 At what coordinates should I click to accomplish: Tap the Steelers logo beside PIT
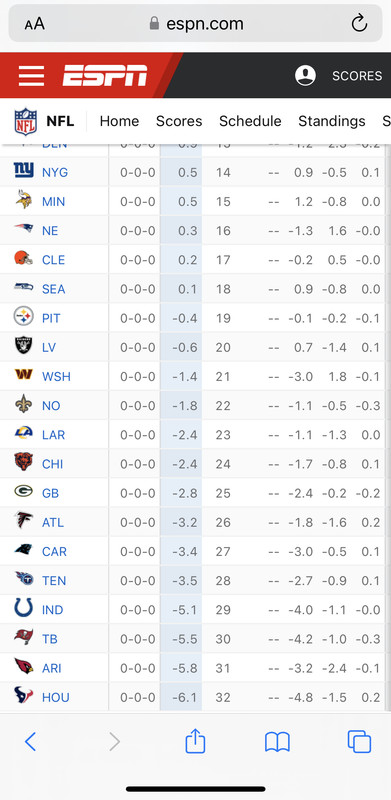(x=23, y=316)
